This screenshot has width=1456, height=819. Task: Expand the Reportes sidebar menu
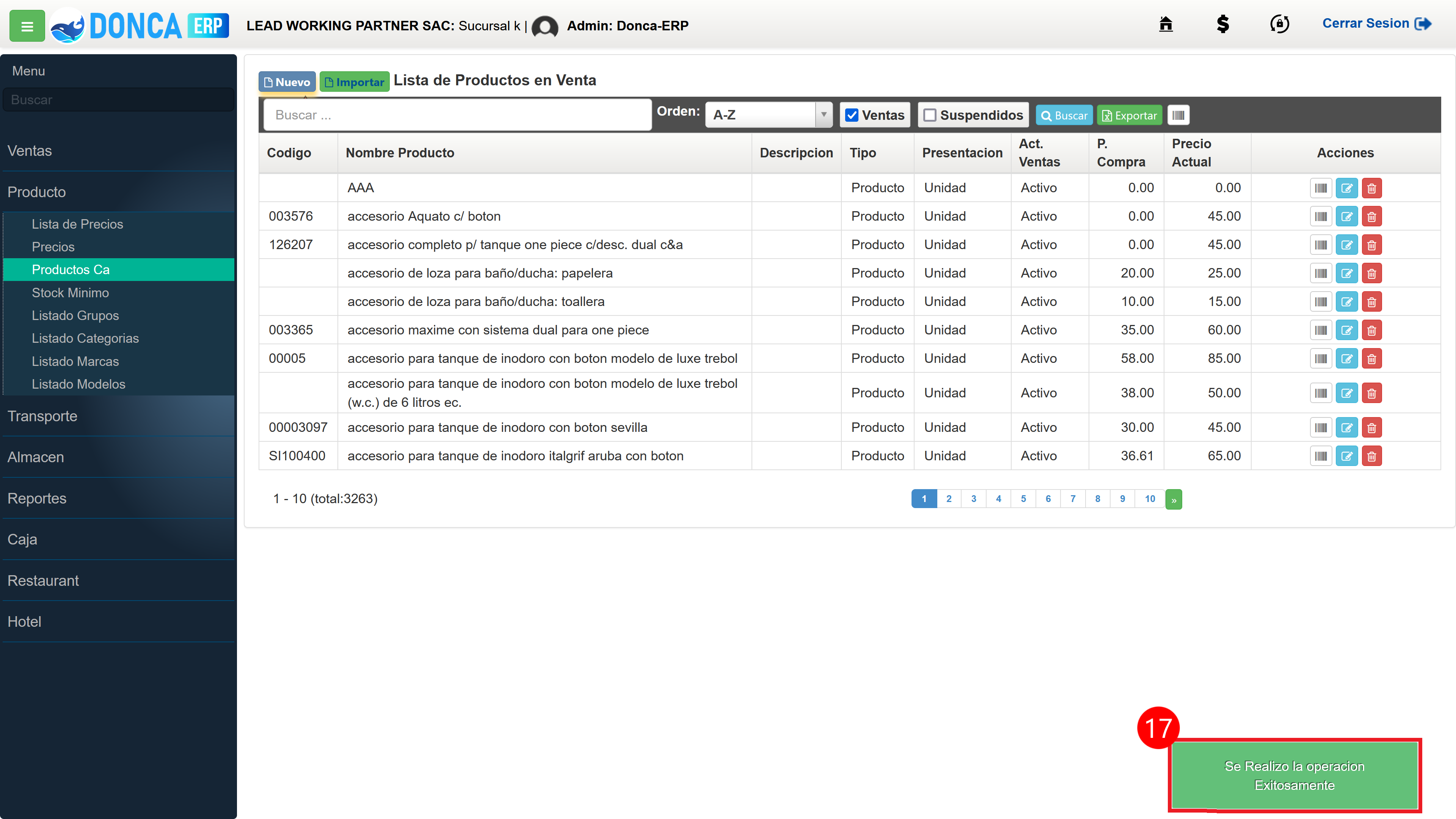(119, 499)
